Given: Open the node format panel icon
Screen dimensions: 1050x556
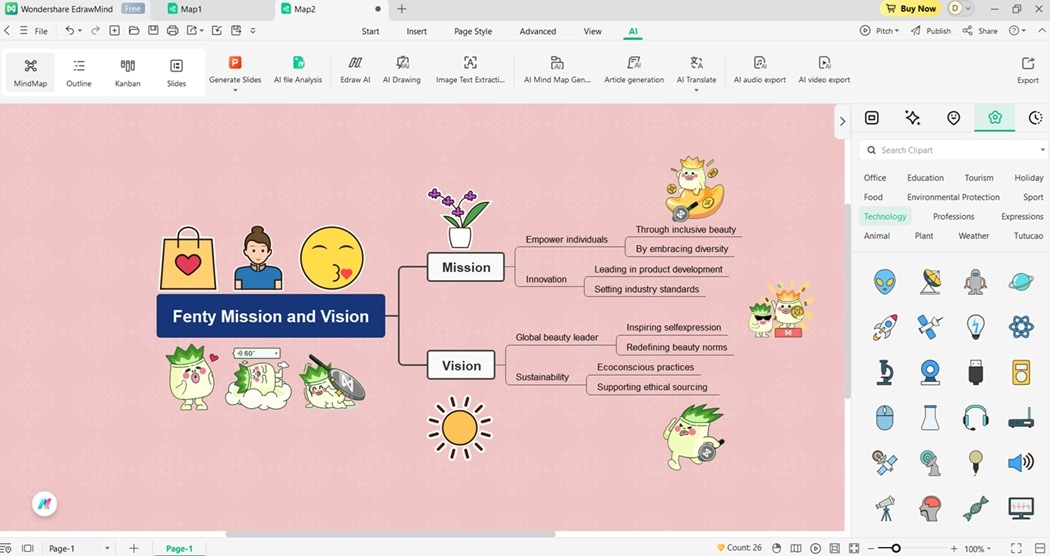Looking at the screenshot, I should point(871,118).
